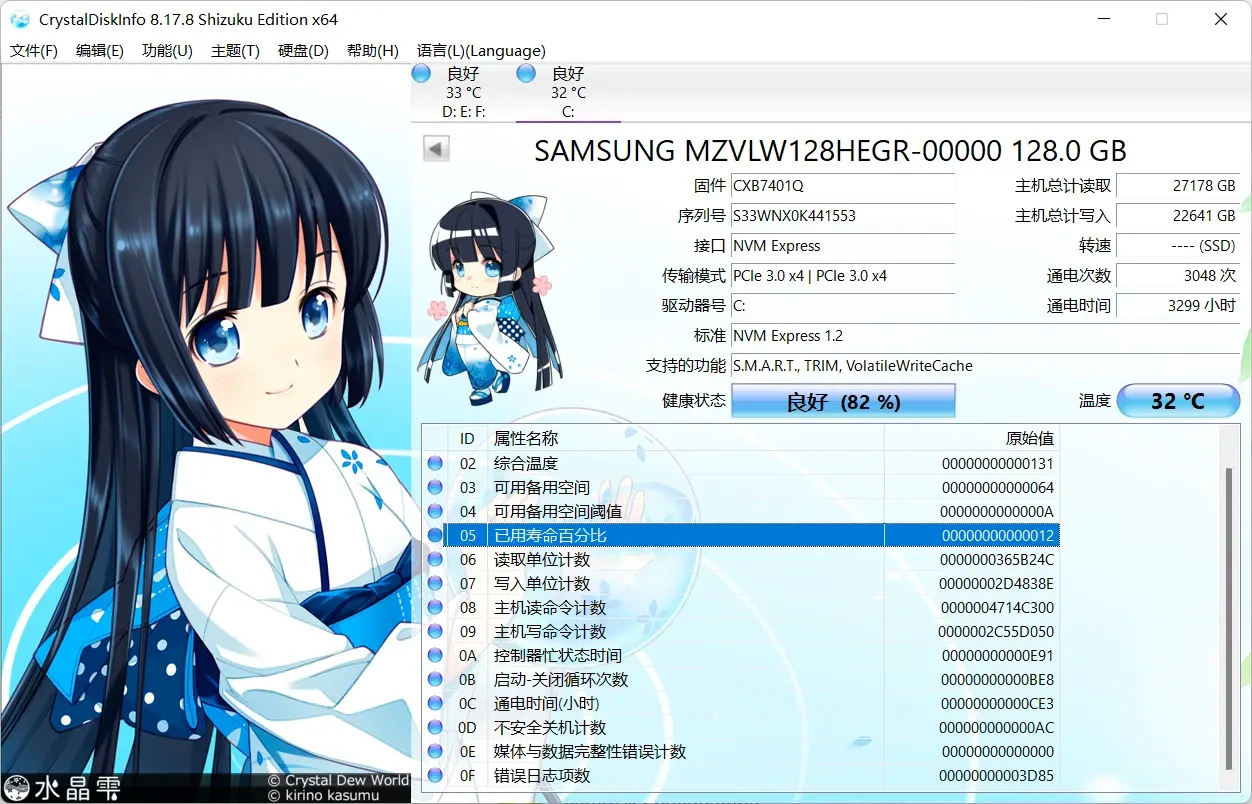Open the 主题(T) menu

pos(235,51)
